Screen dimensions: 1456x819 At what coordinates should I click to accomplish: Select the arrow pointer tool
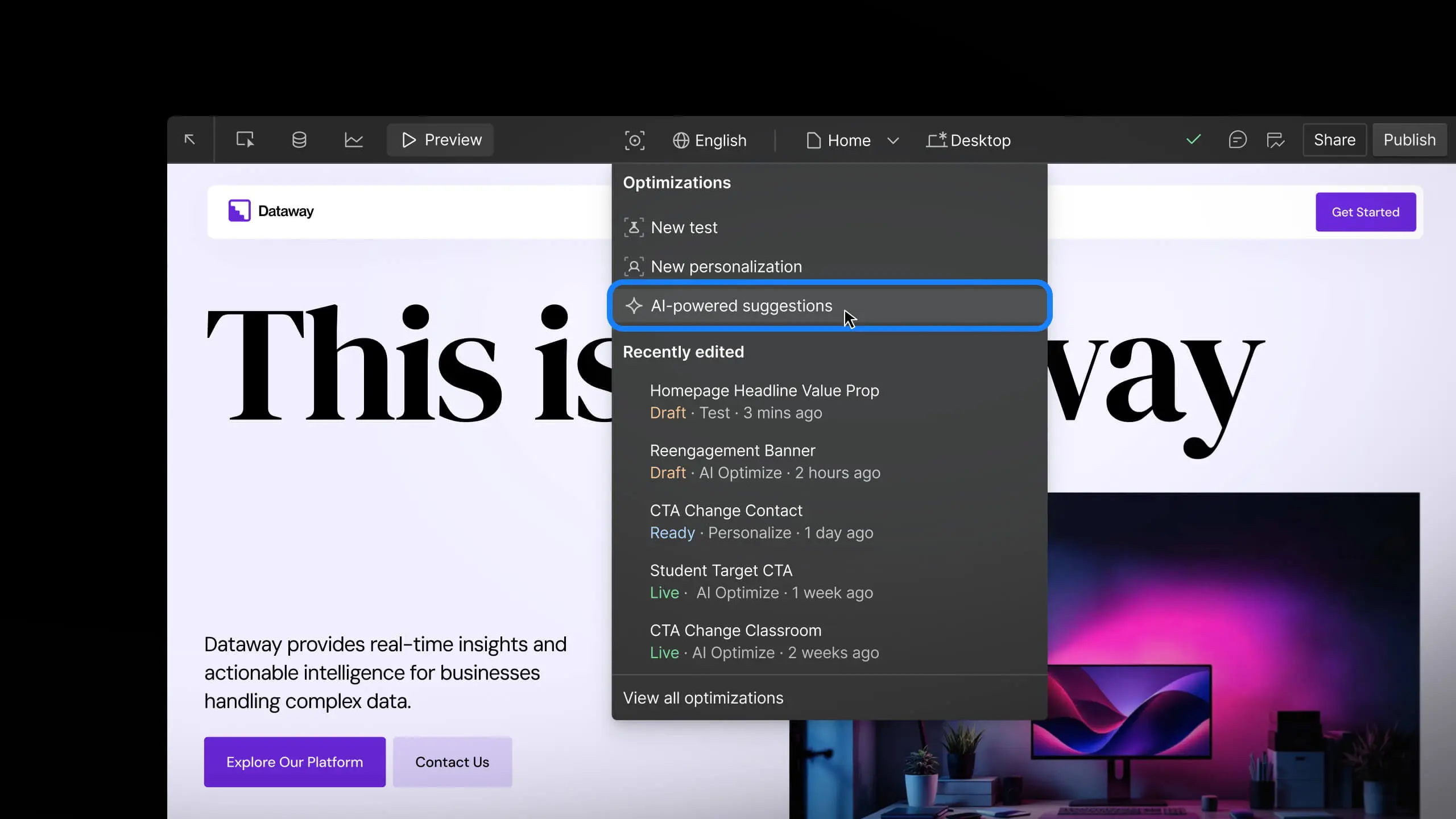(x=189, y=140)
